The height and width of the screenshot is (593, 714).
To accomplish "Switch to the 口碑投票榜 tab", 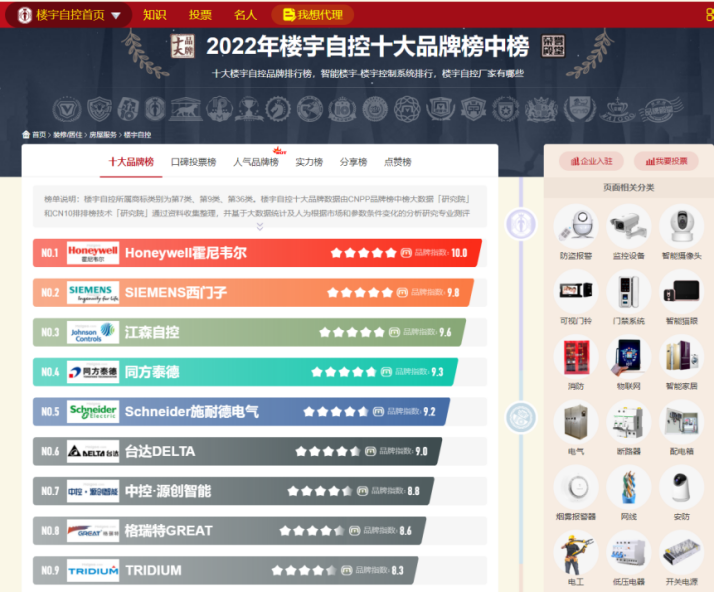I will pyautogui.click(x=194, y=162).
